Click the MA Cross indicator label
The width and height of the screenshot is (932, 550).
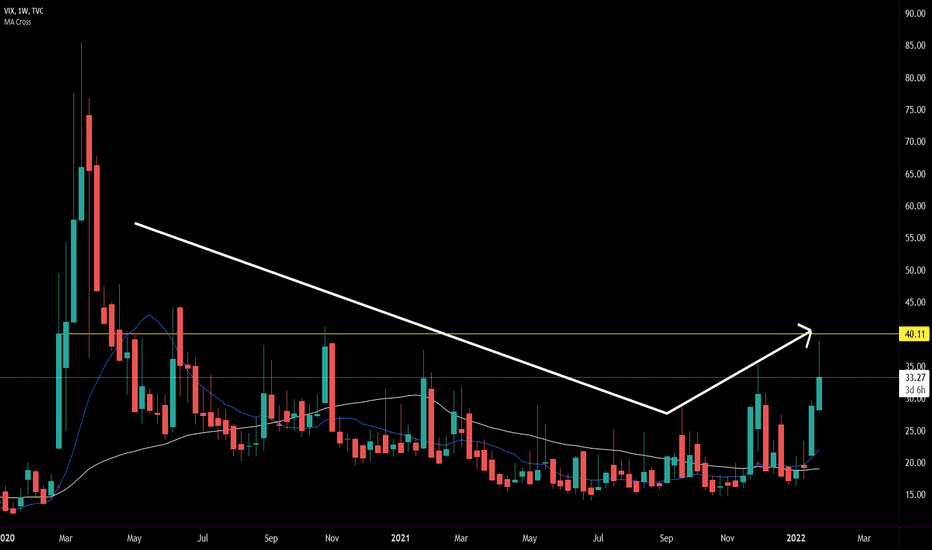pos(17,22)
